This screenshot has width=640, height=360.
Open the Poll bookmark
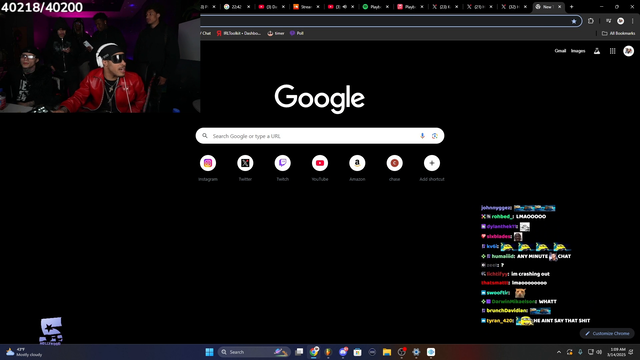pos(297,33)
